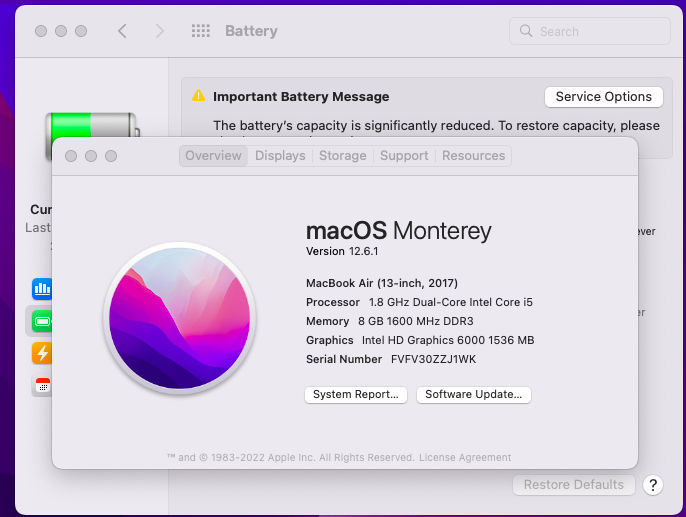686x517 pixels.
Task: Switch to the Support tab
Action: point(404,156)
